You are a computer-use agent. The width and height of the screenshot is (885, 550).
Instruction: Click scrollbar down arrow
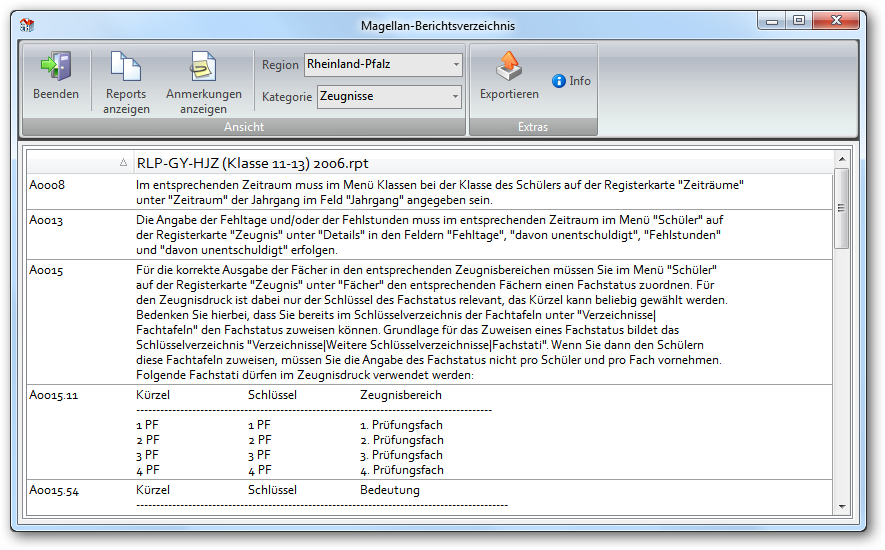coord(842,507)
